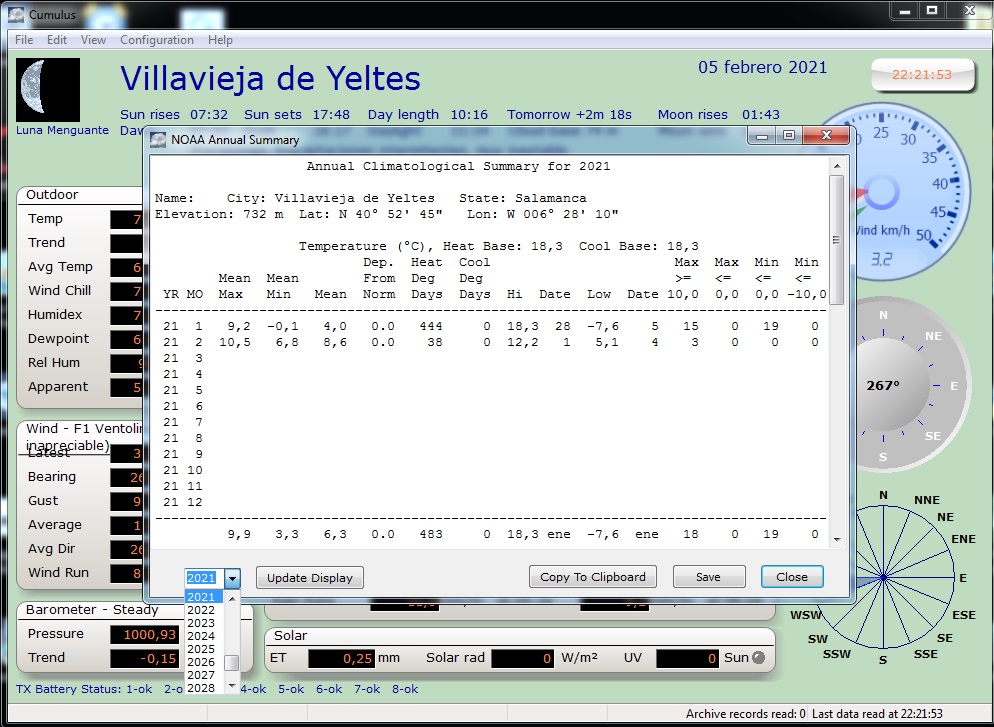Click the Annual Climatological Summary heading
This screenshot has width=994, height=727.
(x=458, y=166)
